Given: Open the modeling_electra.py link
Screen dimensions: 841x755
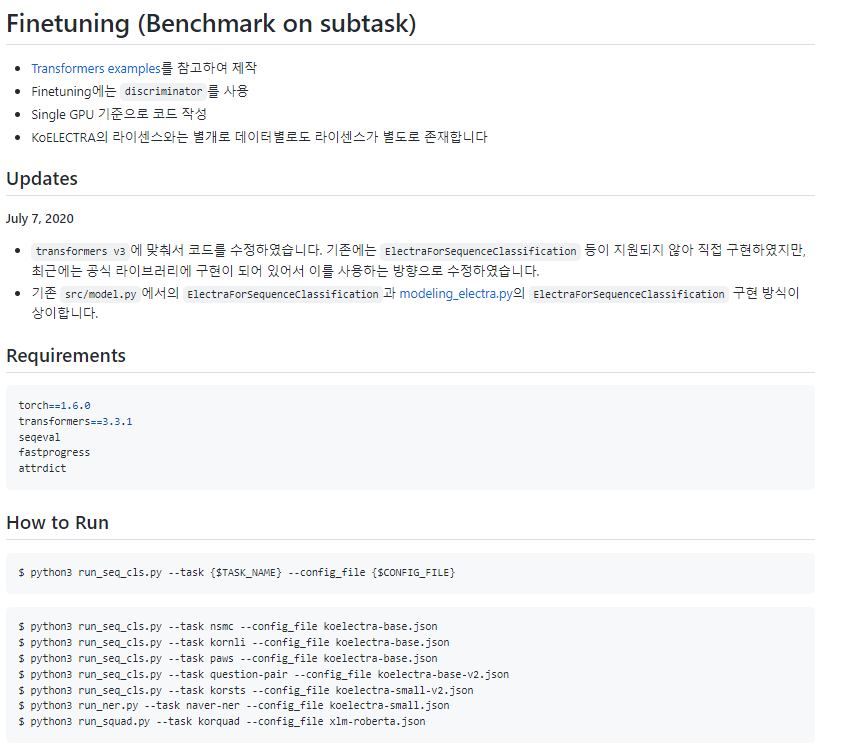Looking at the screenshot, I should point(456,294).
